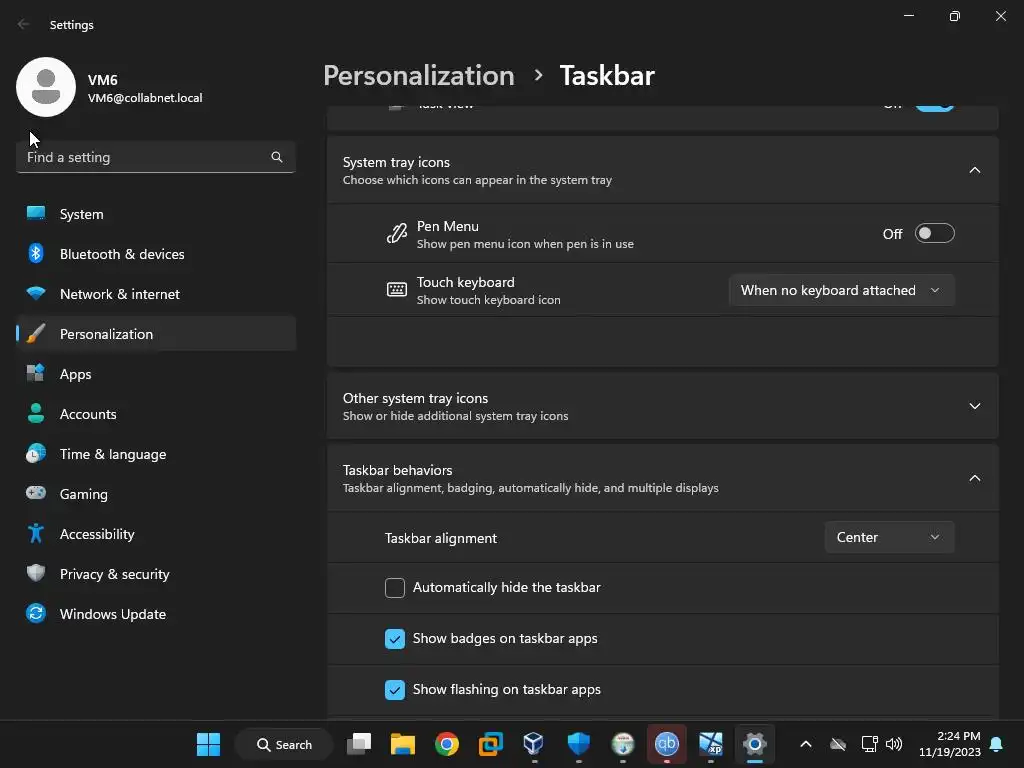Open the qBittorrent icon on taskbar
The image size is (1024, 768).
(667, 744)
